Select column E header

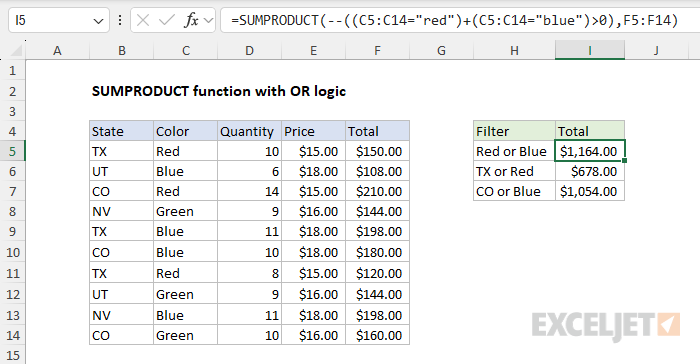click(x=313, y=50)
